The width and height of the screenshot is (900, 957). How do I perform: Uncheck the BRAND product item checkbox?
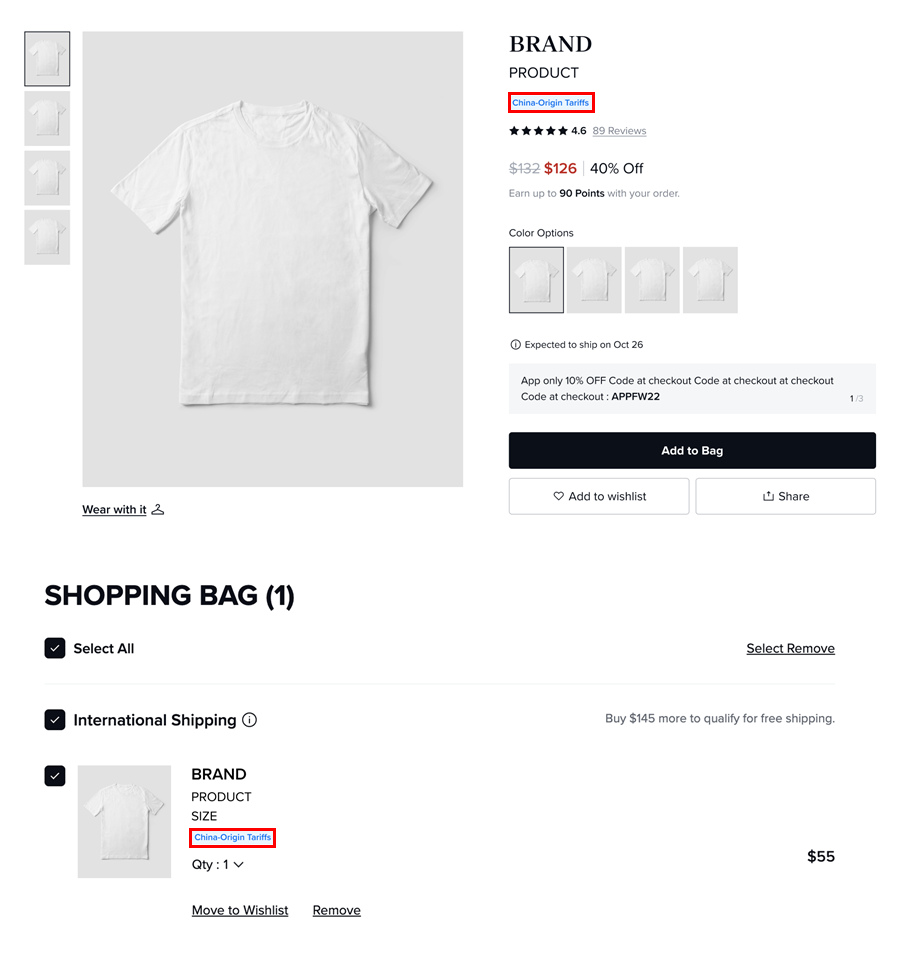click(55, 776)
